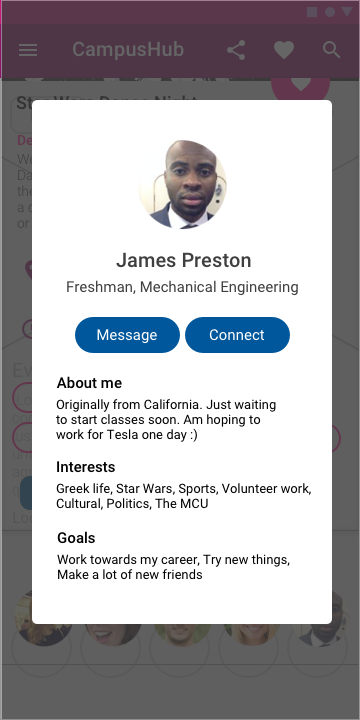This screenshot has height=720, width=360.
Task: Tap James Preston's profile photo
Action: point(182,185)
